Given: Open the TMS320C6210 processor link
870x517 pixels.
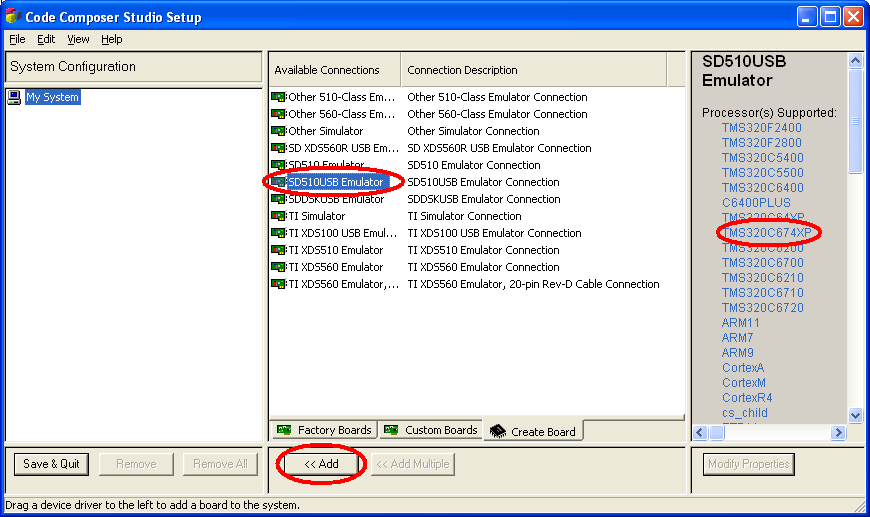Looking at the screenshot, I should tap(762, 277).
